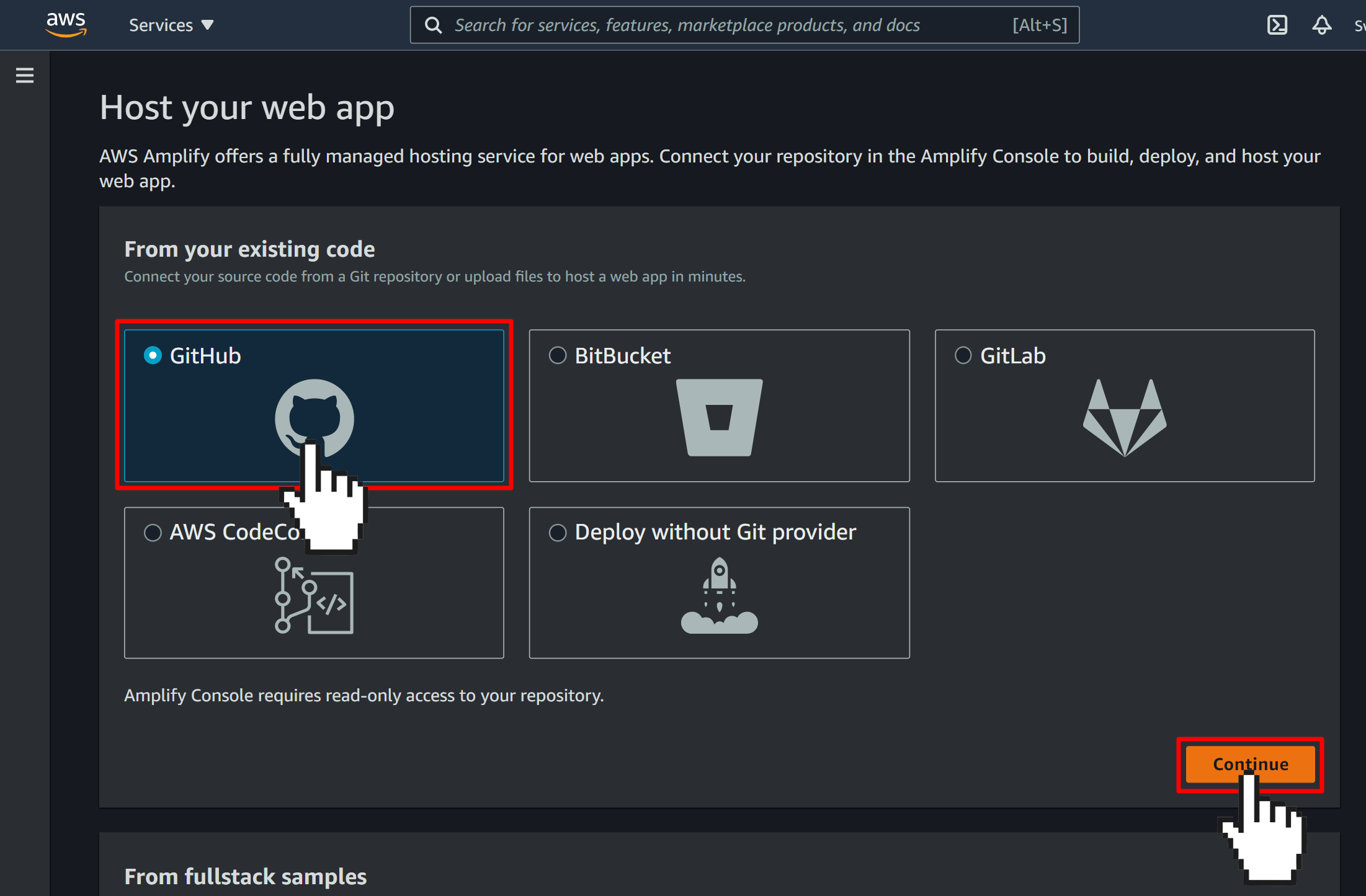The image size is (1366, 896).
Task: Select the BitBucket radio button
Action: point(558,355)
